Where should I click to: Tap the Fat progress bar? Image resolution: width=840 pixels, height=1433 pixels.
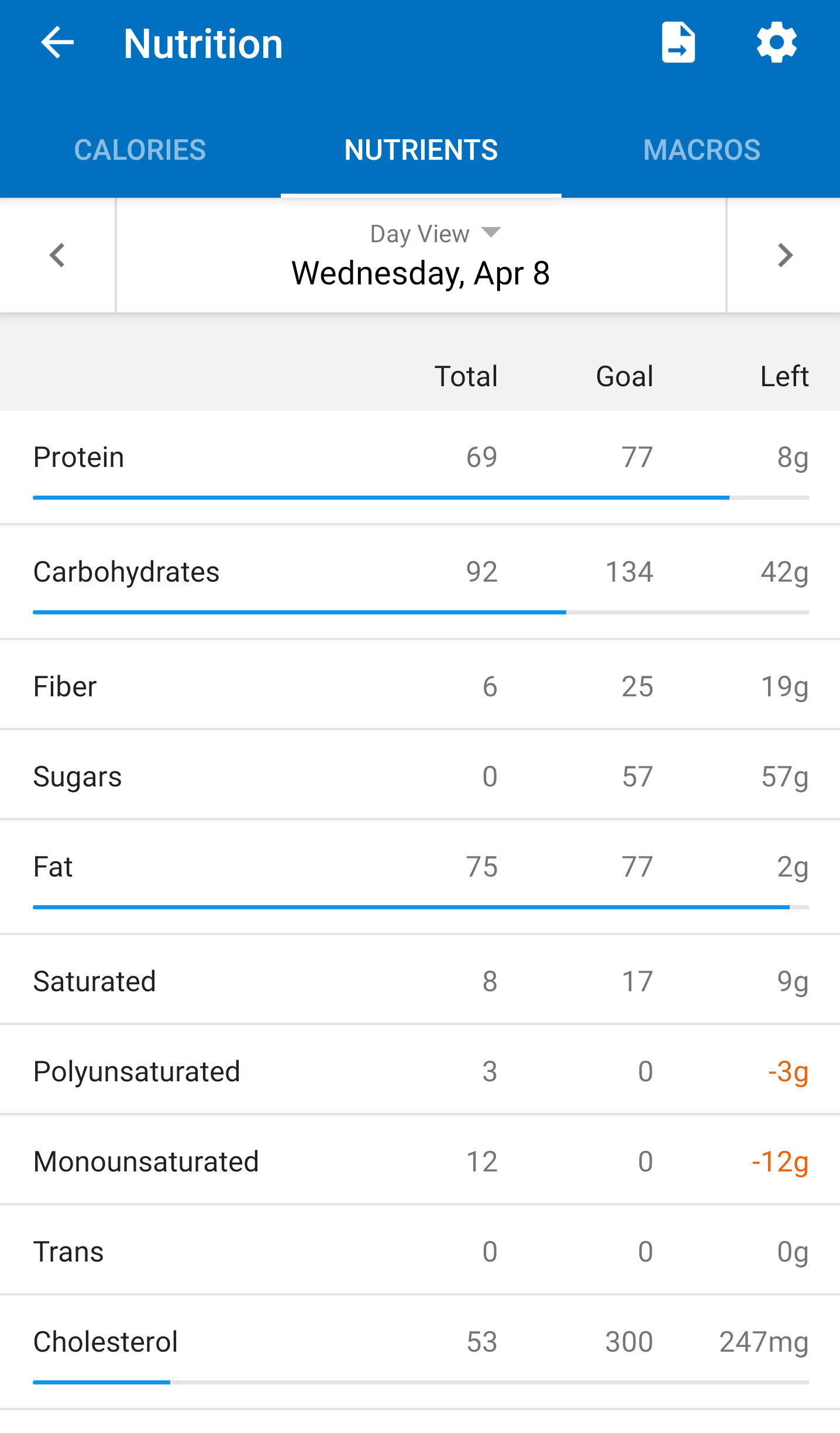pos(421,907)
